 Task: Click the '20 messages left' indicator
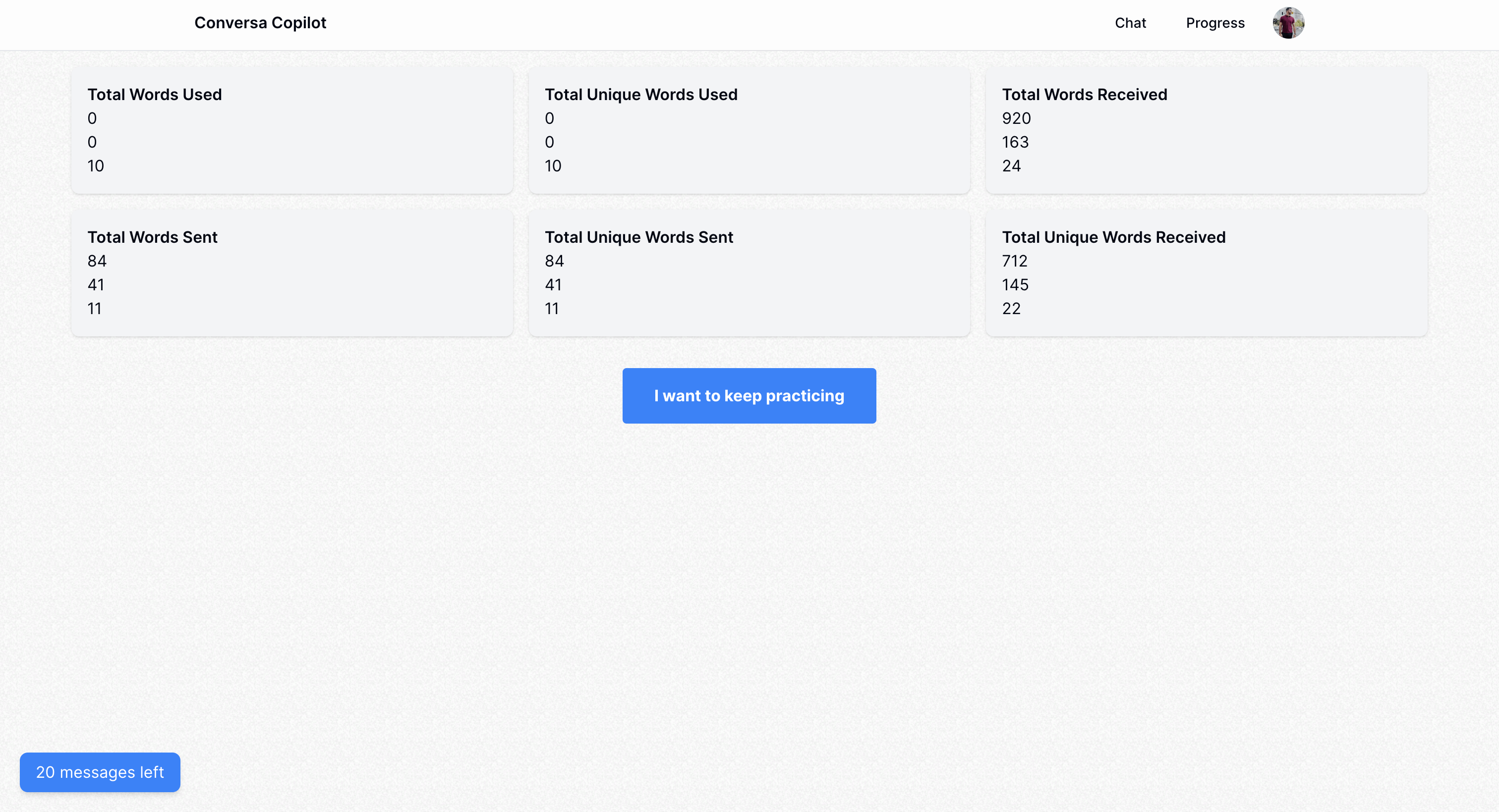100,772
